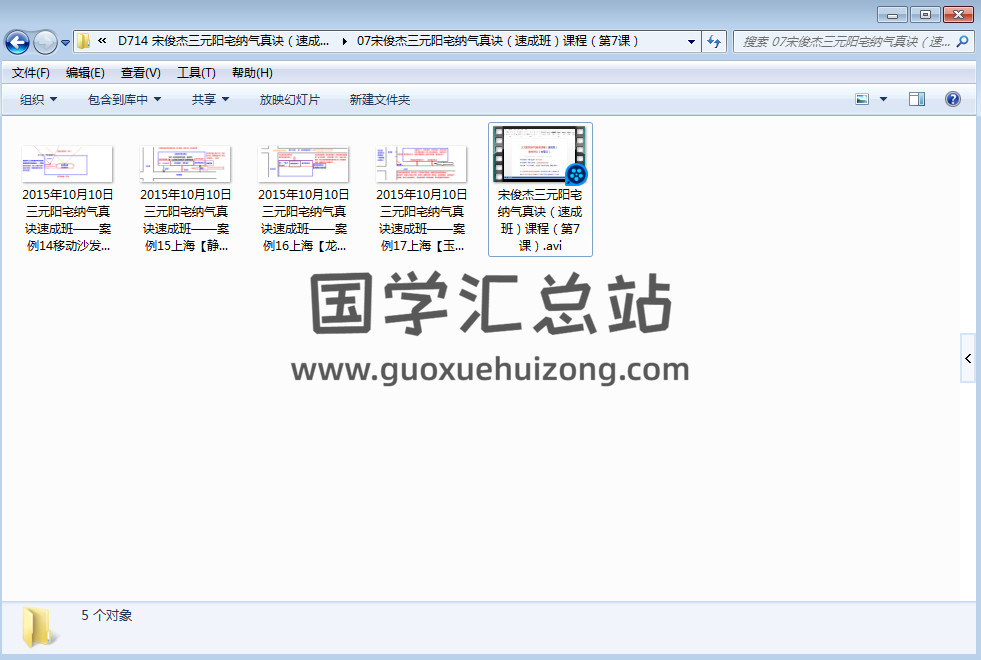Click the 案例14移动沙发 file name

click(x=68, y=220)
